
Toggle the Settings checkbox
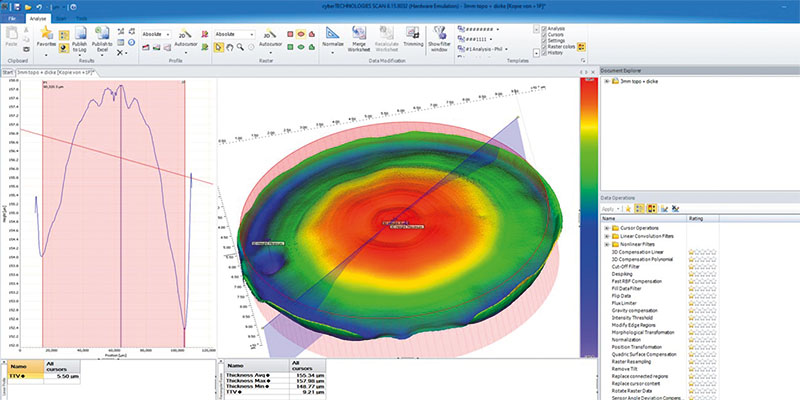[544, 41]
